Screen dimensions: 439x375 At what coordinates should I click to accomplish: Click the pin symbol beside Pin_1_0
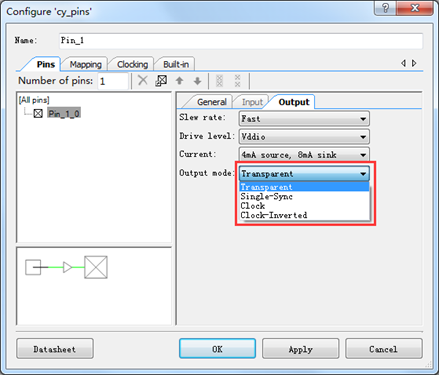[x=38, y=114]
